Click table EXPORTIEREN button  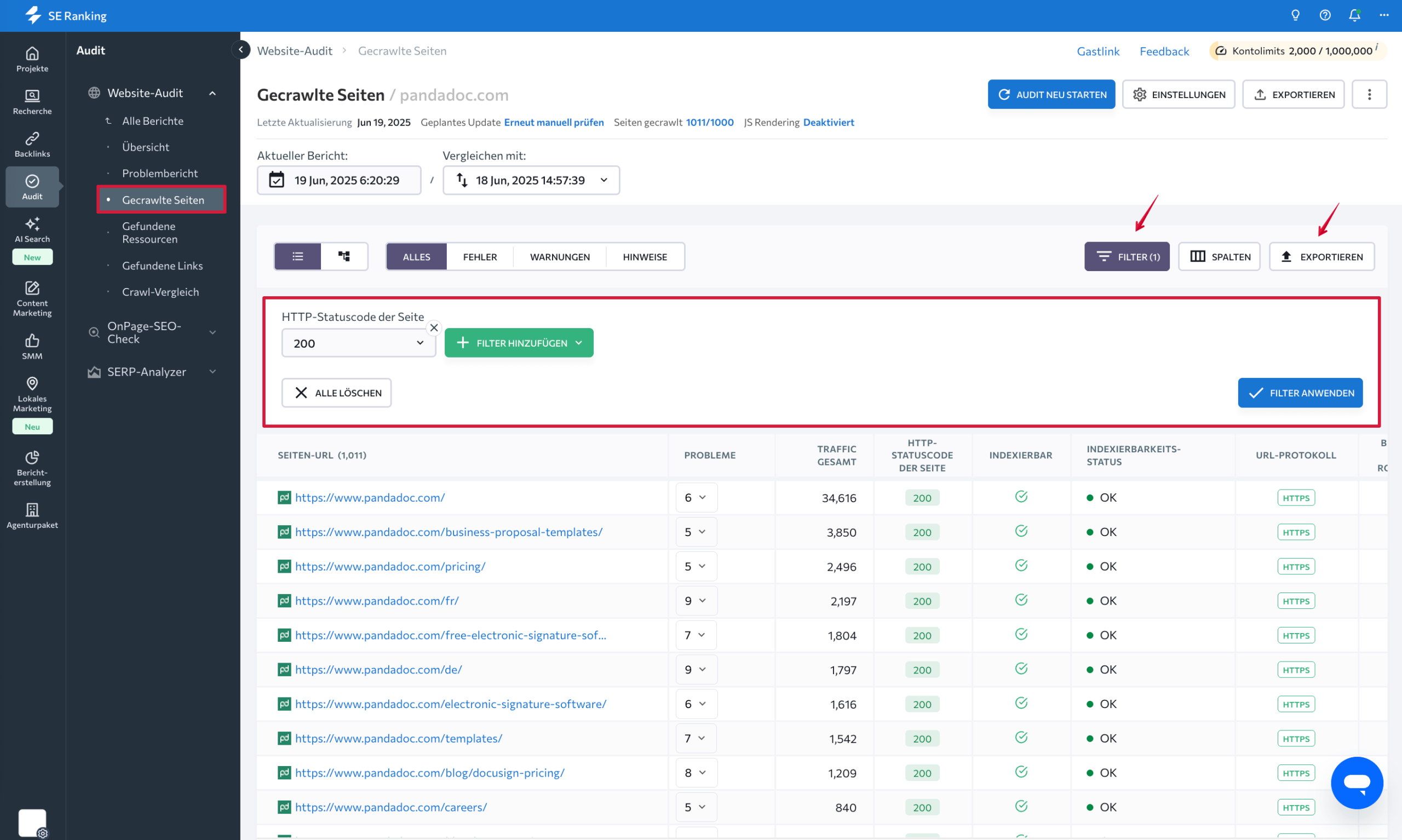point(1321,256)
